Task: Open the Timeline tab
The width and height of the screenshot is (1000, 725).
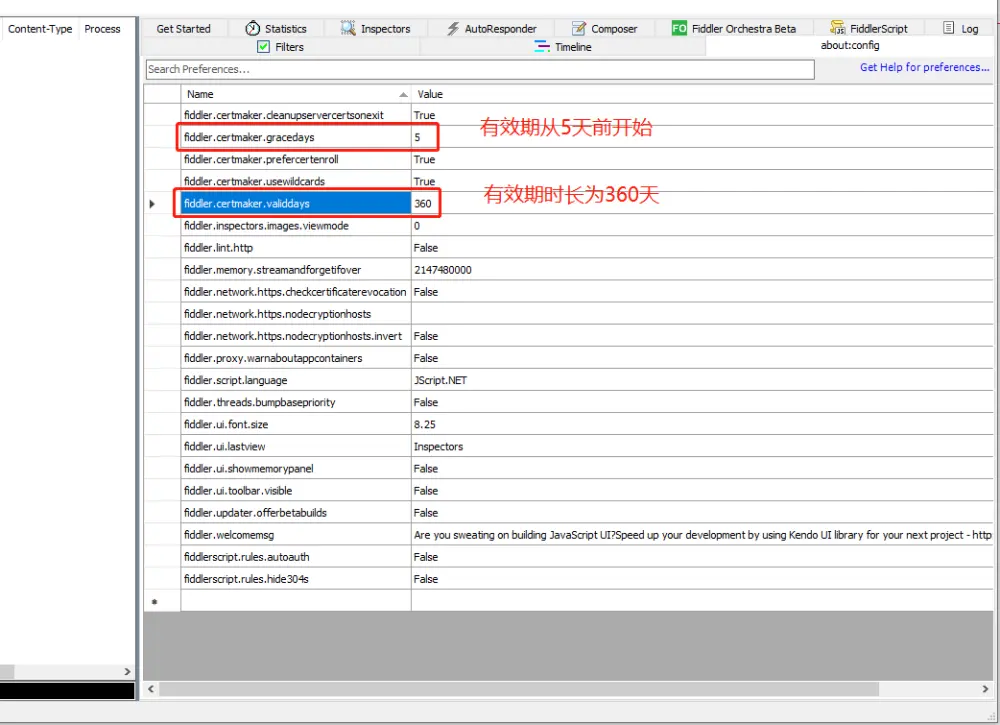Action: pyautogui.click(x=564, y=47)
